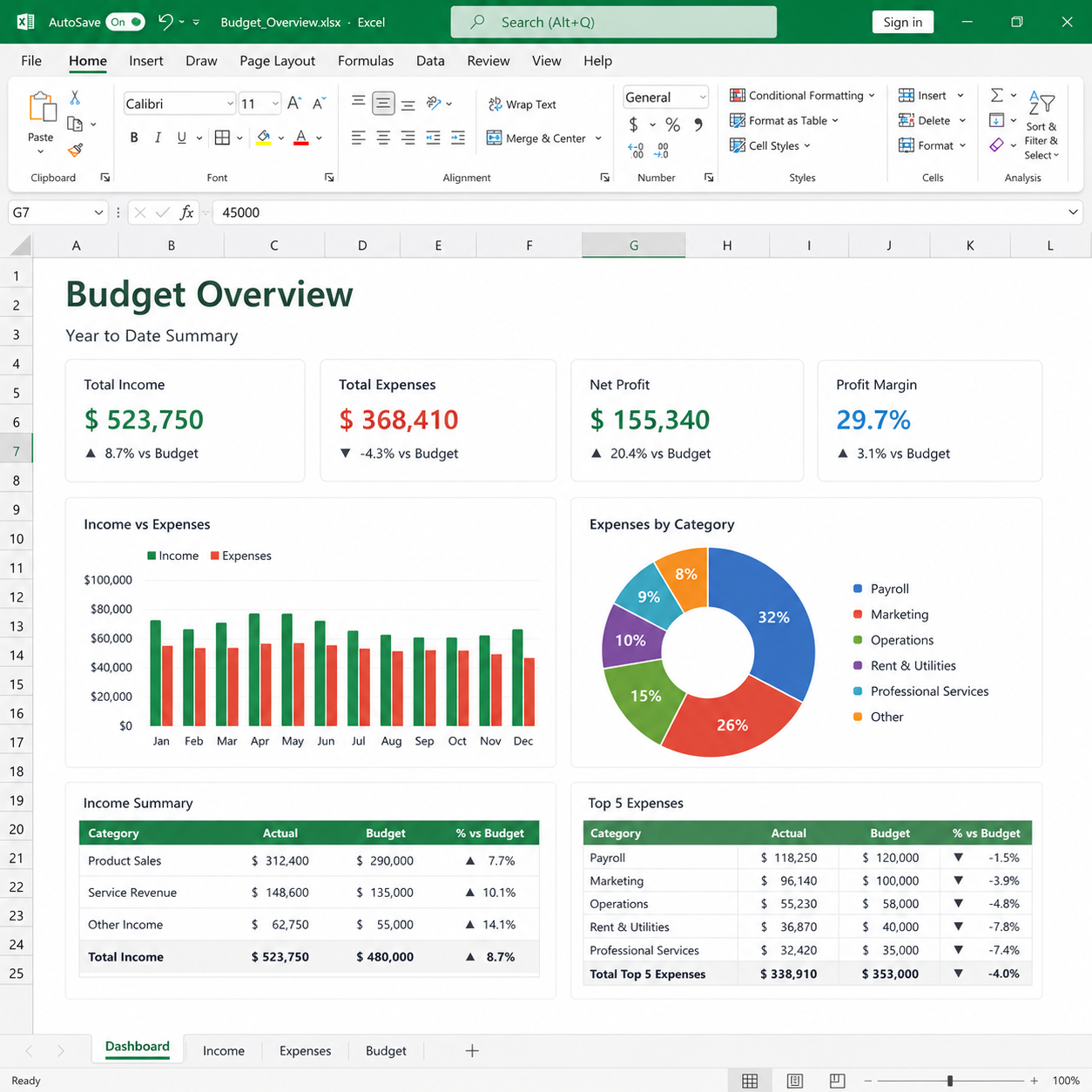Click the Fill down icon

[x=997, y=120]
